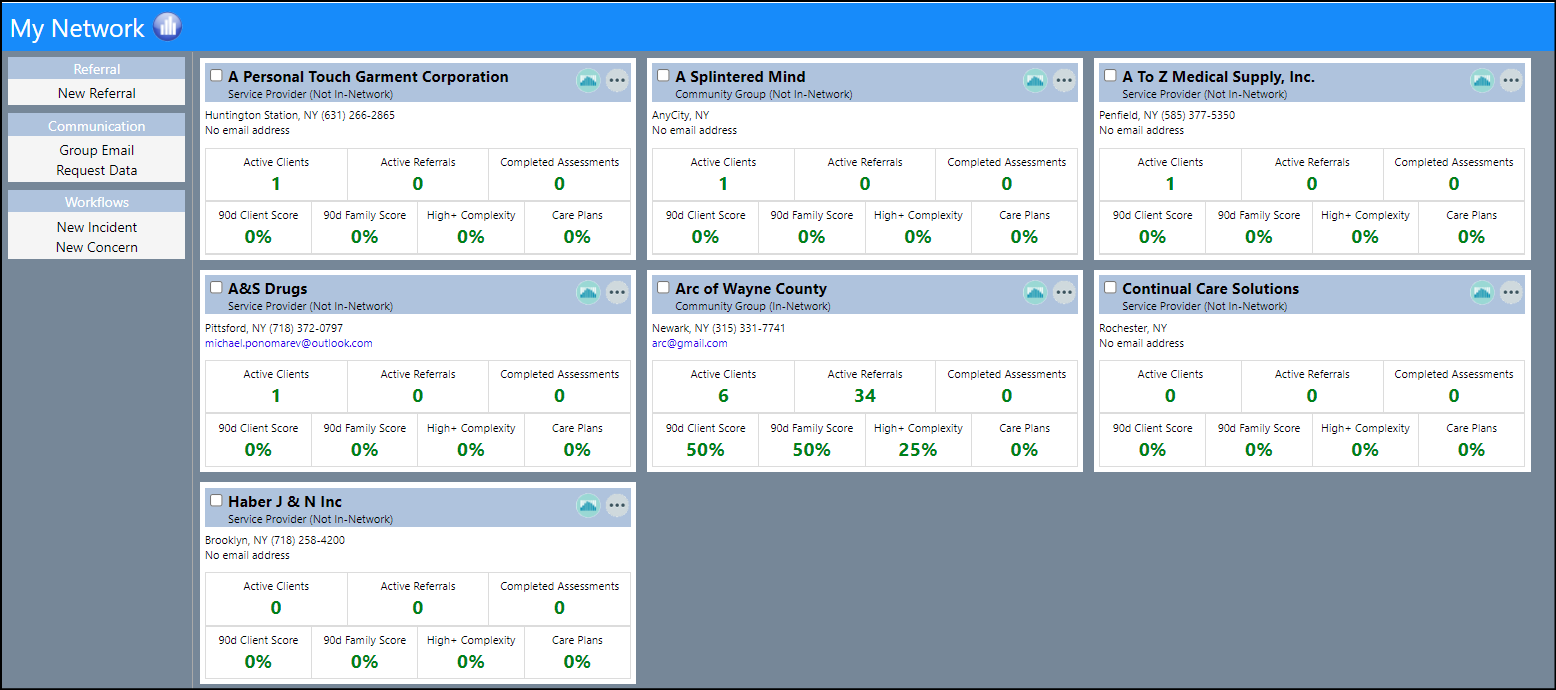Click the image icon on Continual Care Solutions card

[x=1482, y=293]
